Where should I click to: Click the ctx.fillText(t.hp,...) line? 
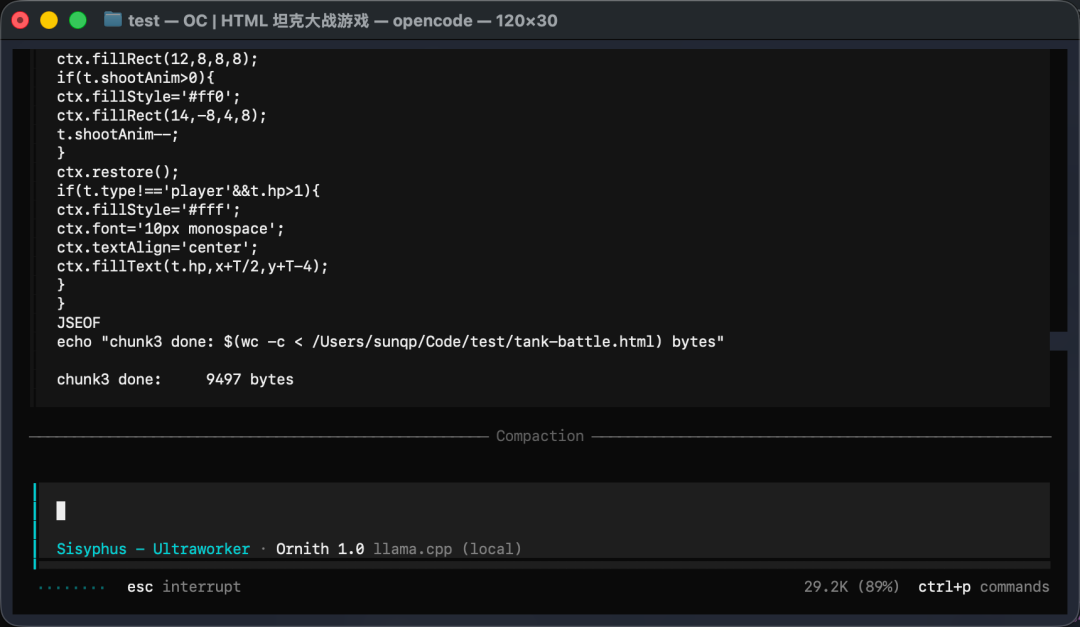192,266
